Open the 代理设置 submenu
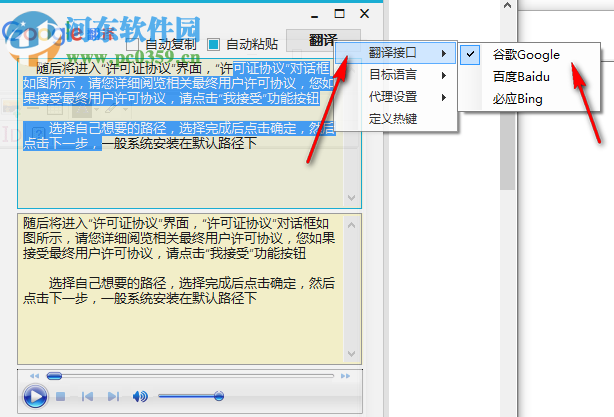This screenshot has width=614, height=417. click(395, 97)
